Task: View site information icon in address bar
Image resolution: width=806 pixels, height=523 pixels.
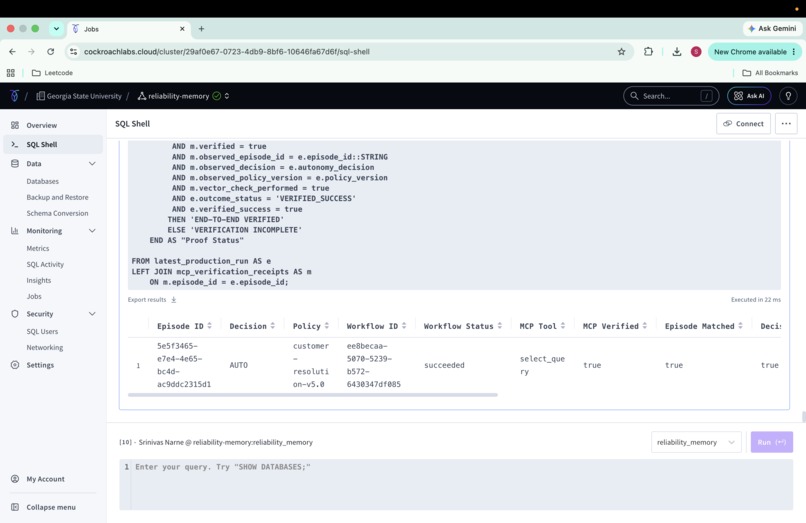Action: pyautogui.click(x=74, y=51)
